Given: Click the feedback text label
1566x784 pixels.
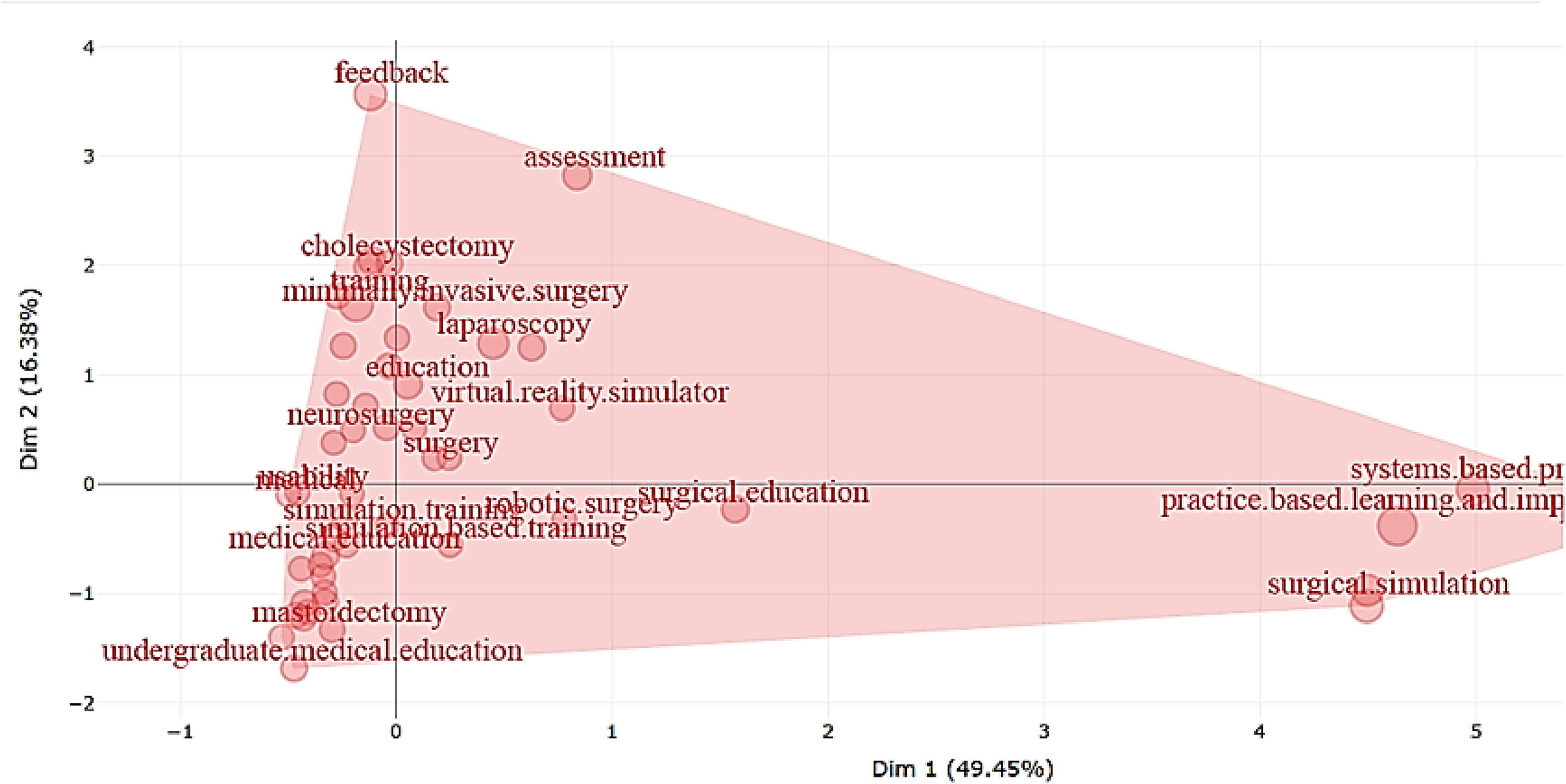Looking at the screenshot, I should click(x=392, y=73).
